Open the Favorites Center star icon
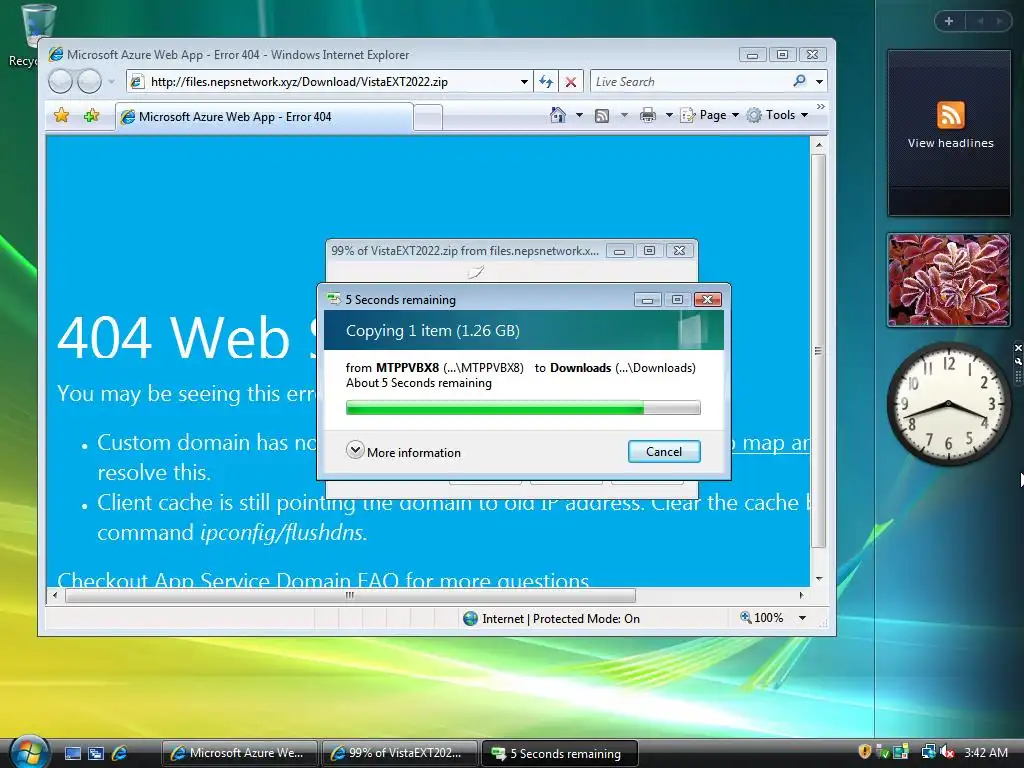This screenshot has width=1024, height=768. click(61, 116)
